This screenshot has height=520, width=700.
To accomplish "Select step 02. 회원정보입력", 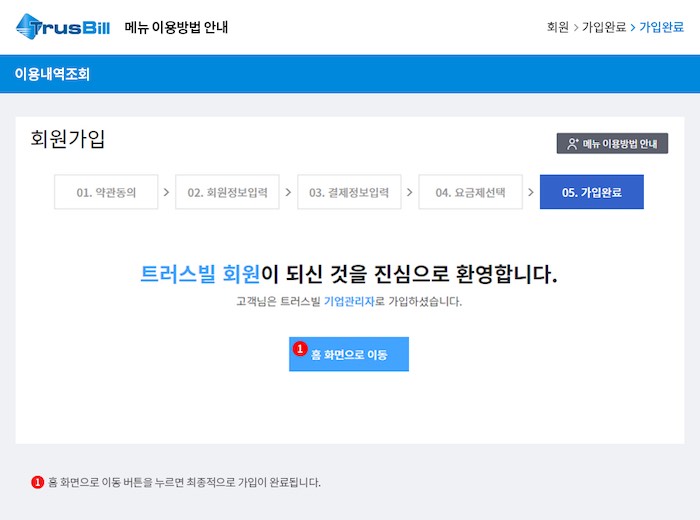I will [227, 192].
